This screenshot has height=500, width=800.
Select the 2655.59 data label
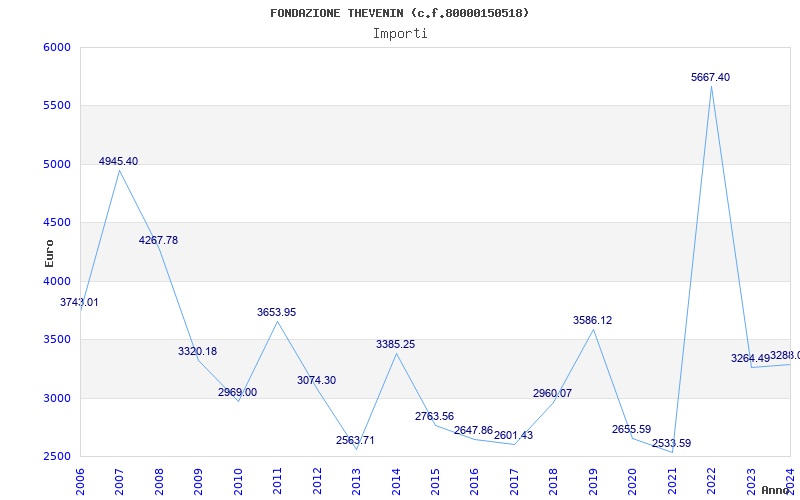[632, 430]
